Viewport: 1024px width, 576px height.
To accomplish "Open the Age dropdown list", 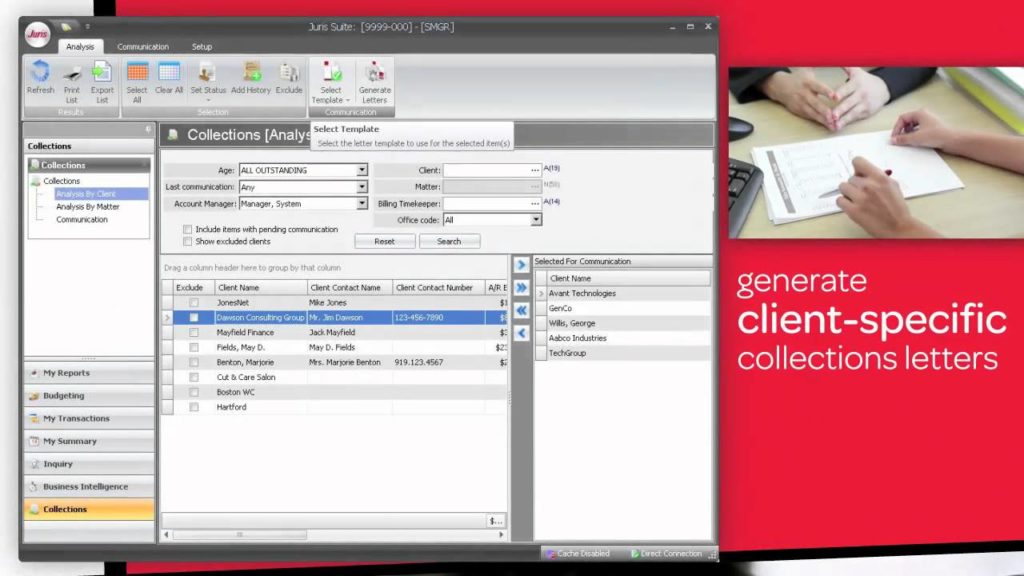I will (362, 171).
